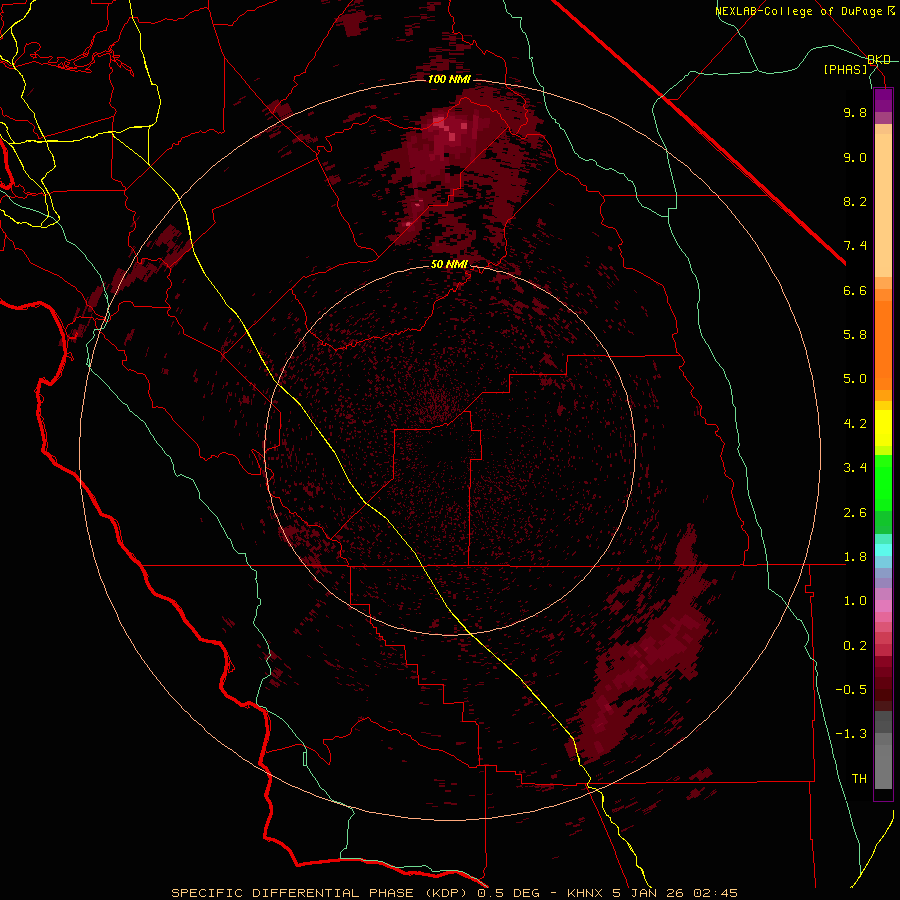Image resolution: width=900 pixels, height=900 pixels.
Task: Select the 3.4 legend value
Action: click(855, 468)
